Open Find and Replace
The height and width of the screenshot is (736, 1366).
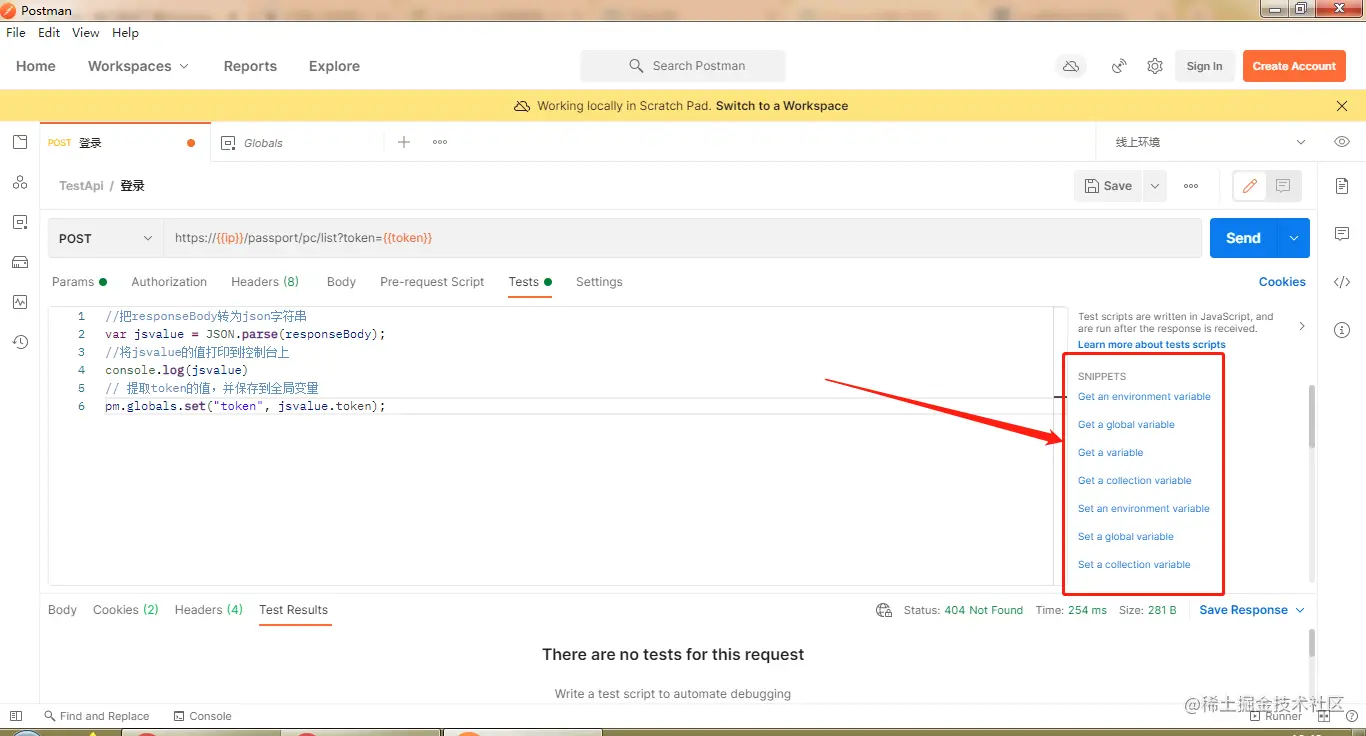(x=96, y=716)
